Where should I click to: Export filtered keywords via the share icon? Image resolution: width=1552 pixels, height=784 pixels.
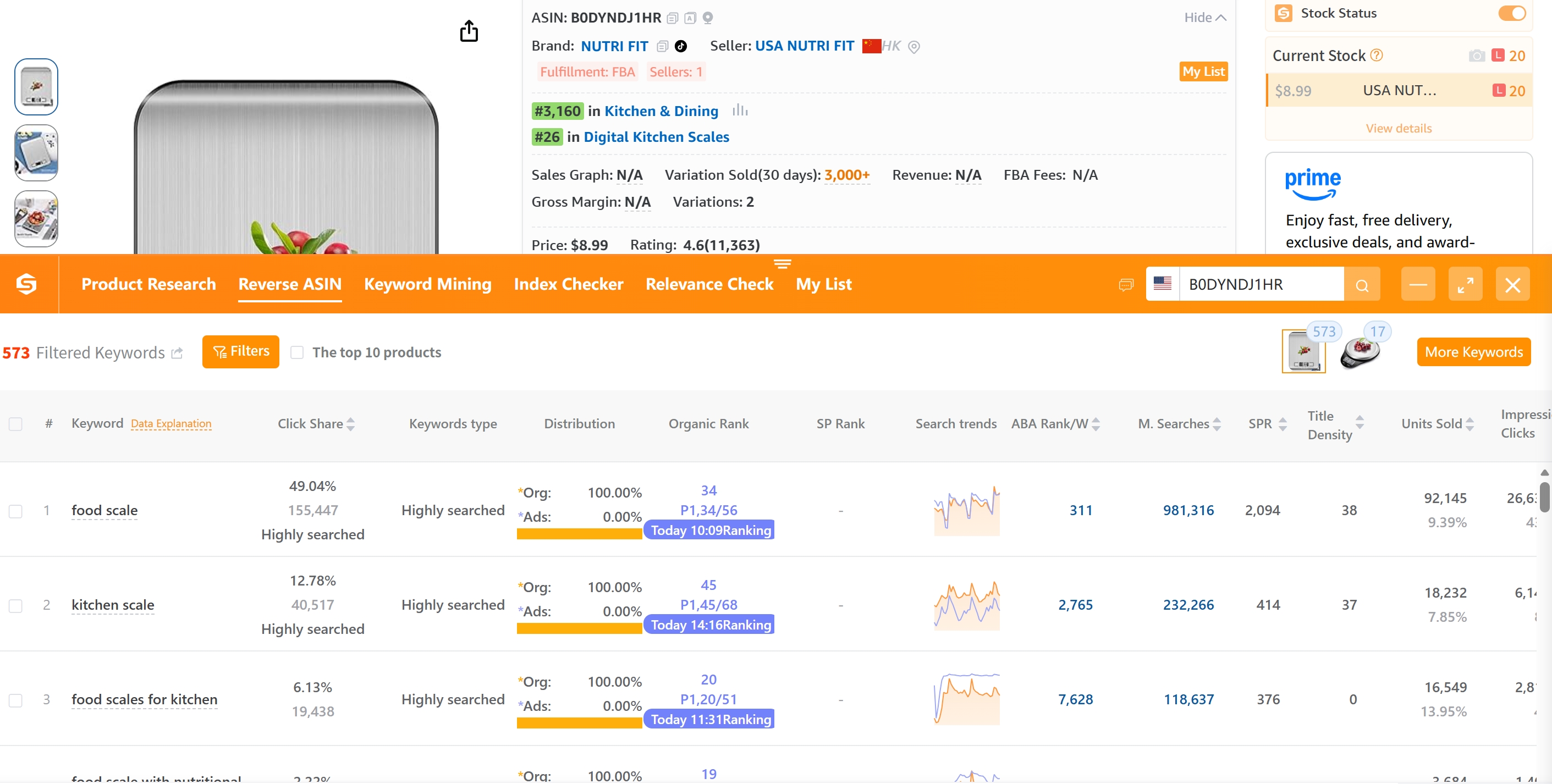[177, 353]
